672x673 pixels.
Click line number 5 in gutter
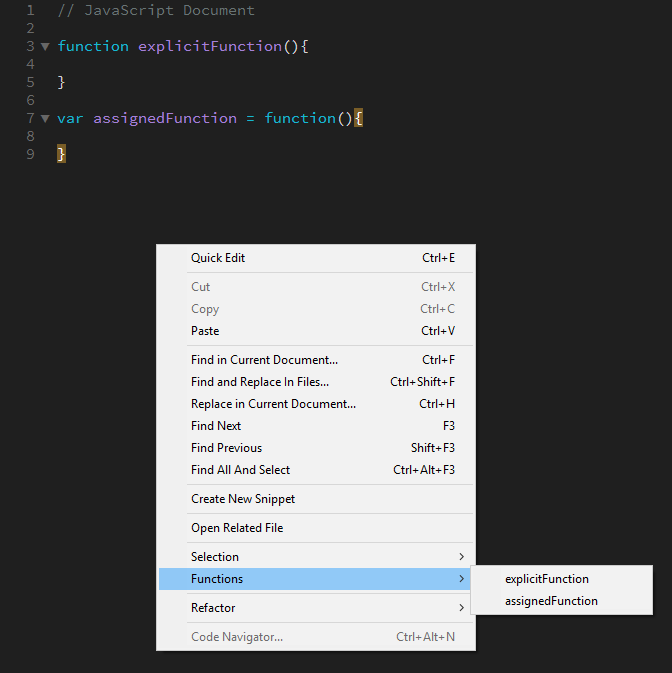[x=31, y=83]
